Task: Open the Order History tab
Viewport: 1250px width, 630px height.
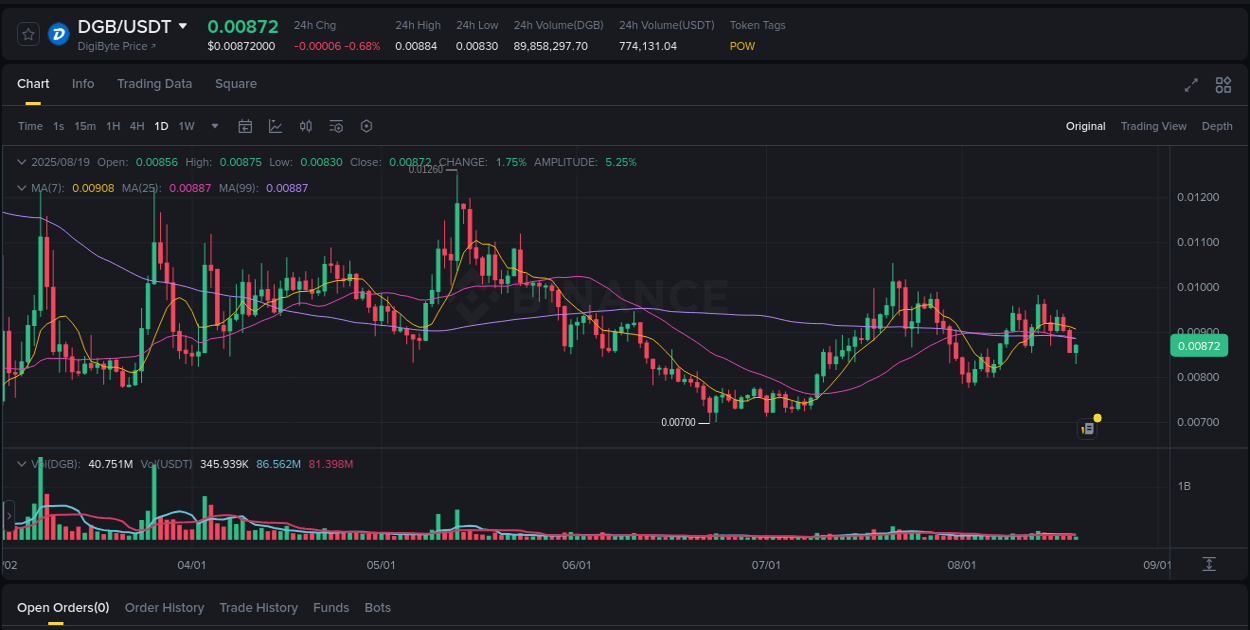Action: point(164,607)
